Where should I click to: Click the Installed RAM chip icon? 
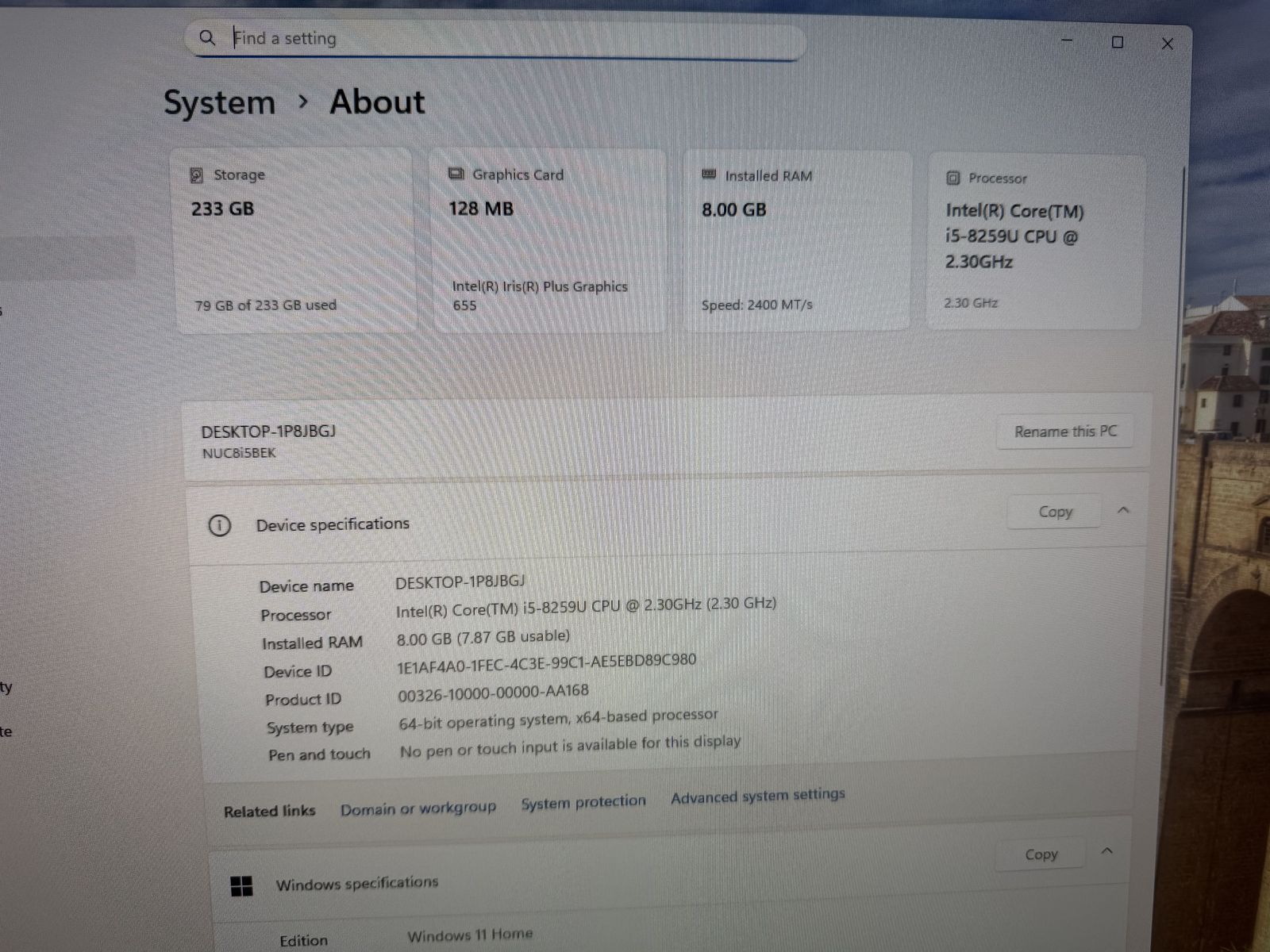[x=709, y=175]
